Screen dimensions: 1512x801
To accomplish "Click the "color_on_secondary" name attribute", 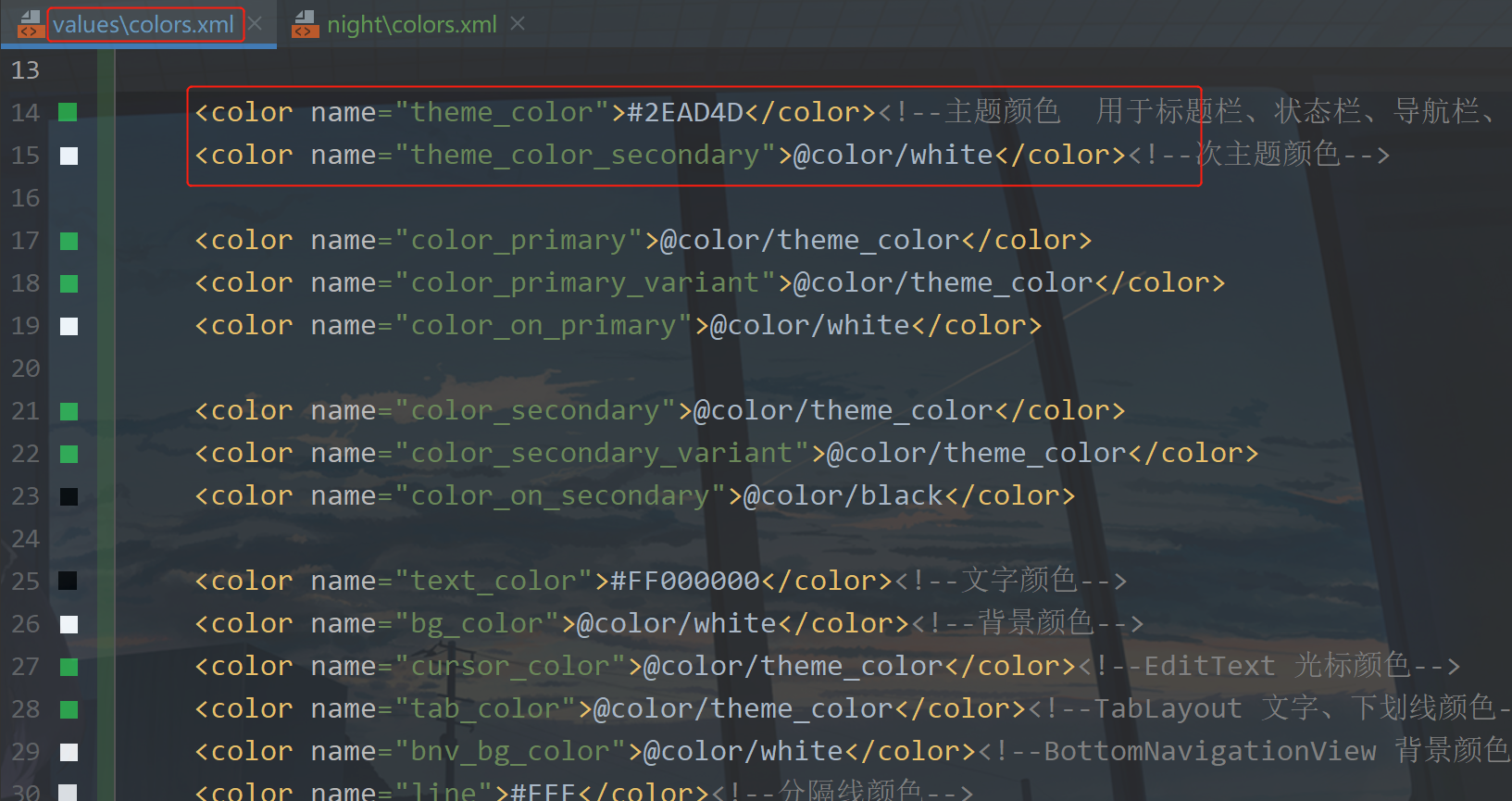I will [561, 496].
